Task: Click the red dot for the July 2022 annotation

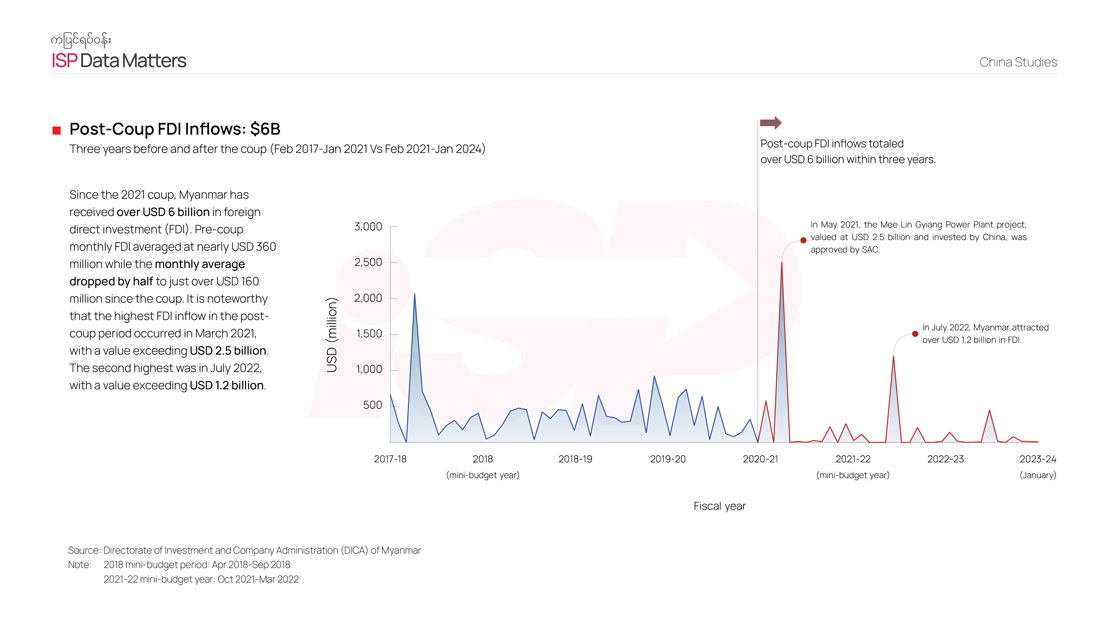Action: pos(914,334)
